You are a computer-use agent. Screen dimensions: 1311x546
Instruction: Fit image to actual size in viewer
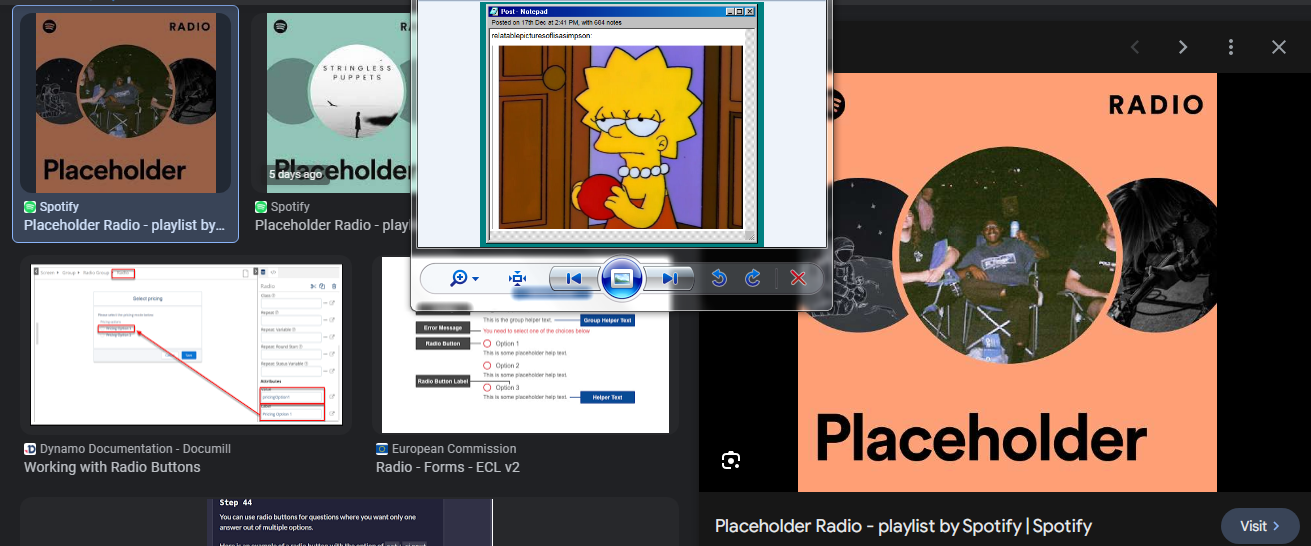tap(517, 279)
